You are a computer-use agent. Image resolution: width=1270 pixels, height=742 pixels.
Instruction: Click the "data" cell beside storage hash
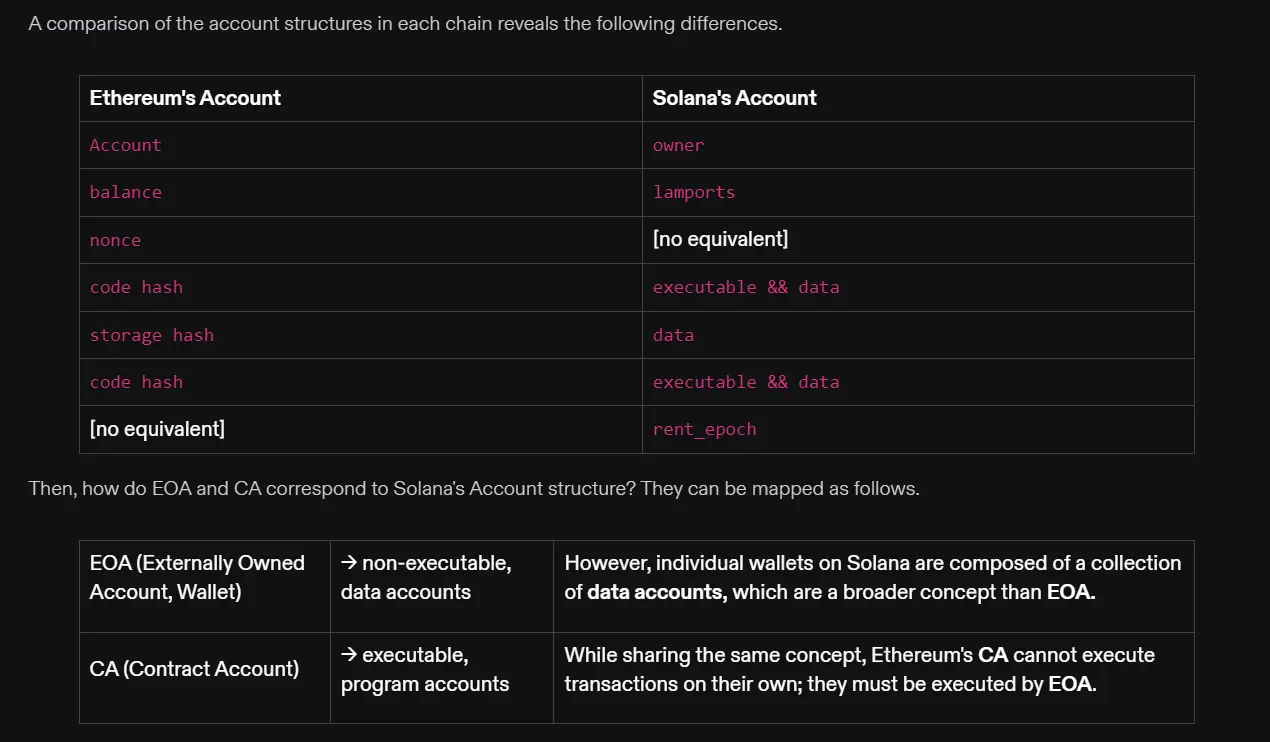[x=918, y=335]
